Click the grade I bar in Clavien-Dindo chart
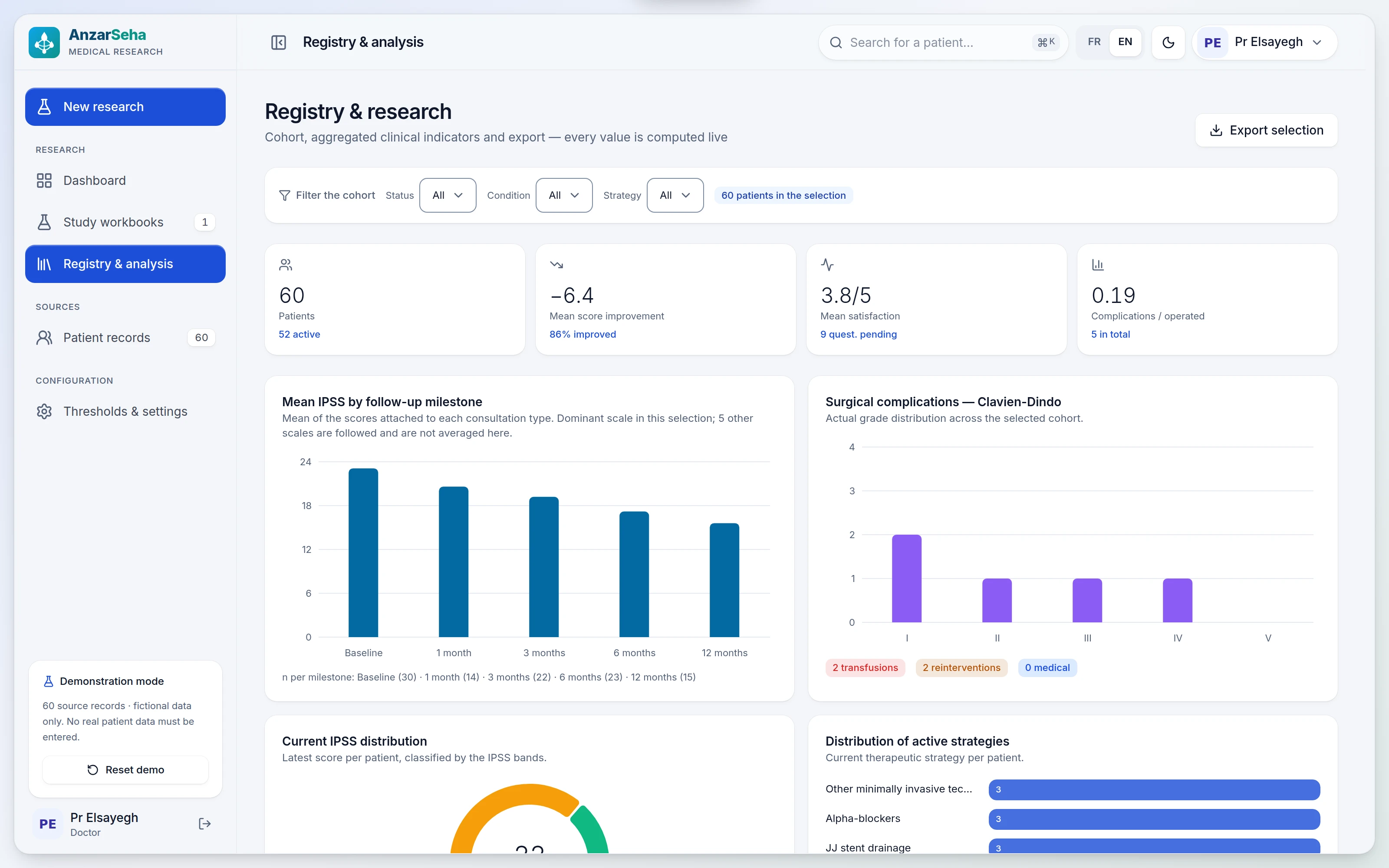Viewport: 1389px width, 868px height. click(907, 579)
